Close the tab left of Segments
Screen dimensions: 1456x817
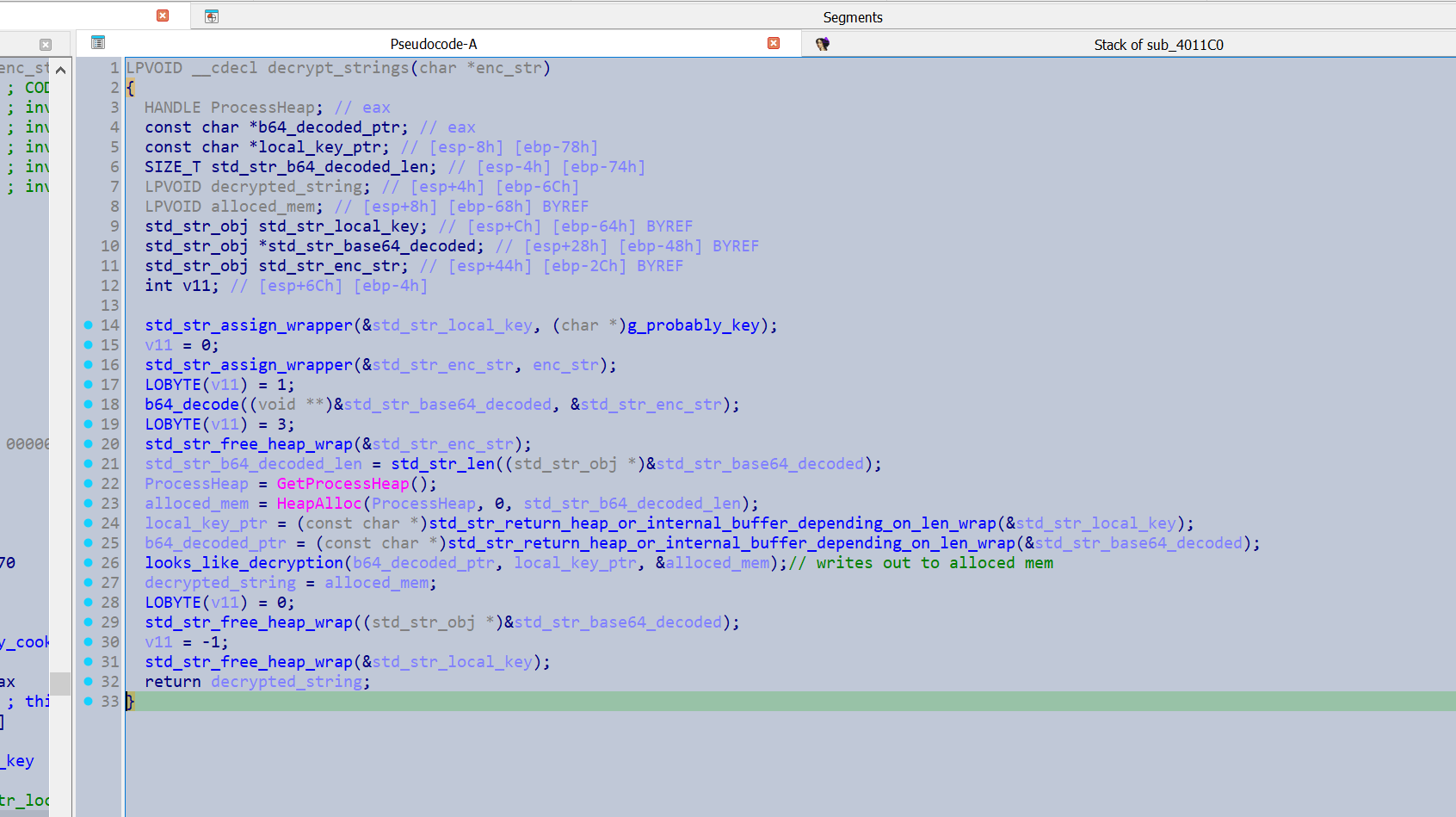pos(163,15)
